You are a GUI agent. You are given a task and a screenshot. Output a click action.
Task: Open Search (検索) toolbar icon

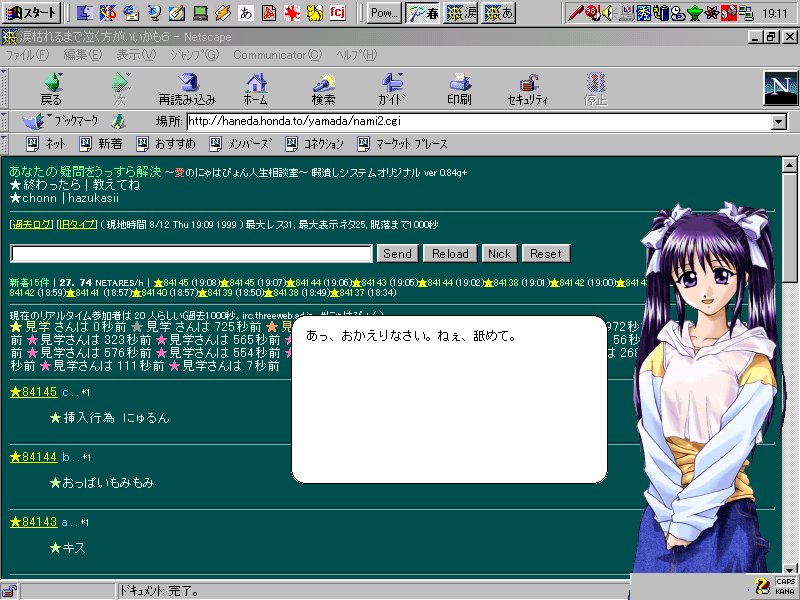pos(323,89)
